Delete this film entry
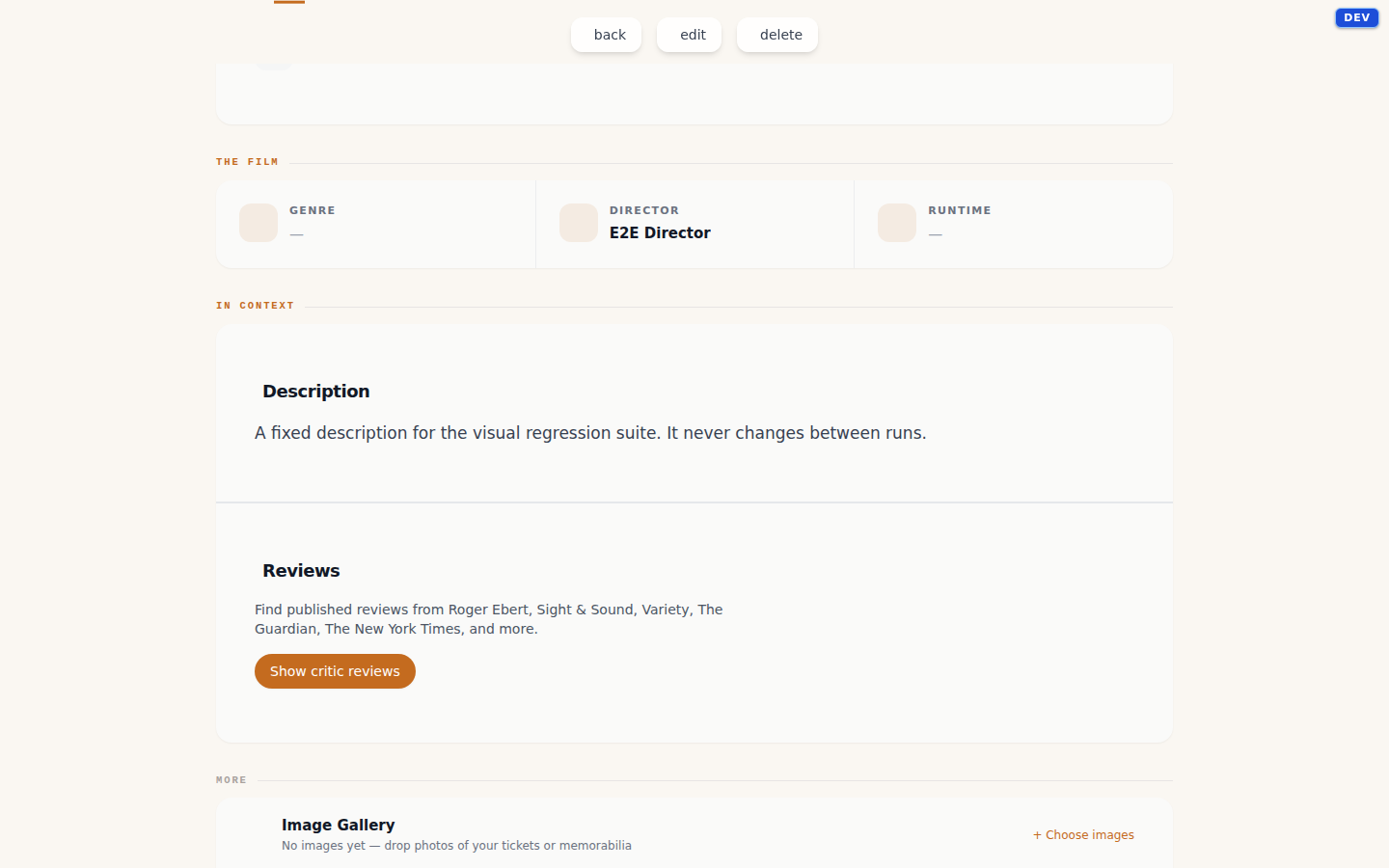The width and height of the screenshot is (1389, 868). point(777,35)
